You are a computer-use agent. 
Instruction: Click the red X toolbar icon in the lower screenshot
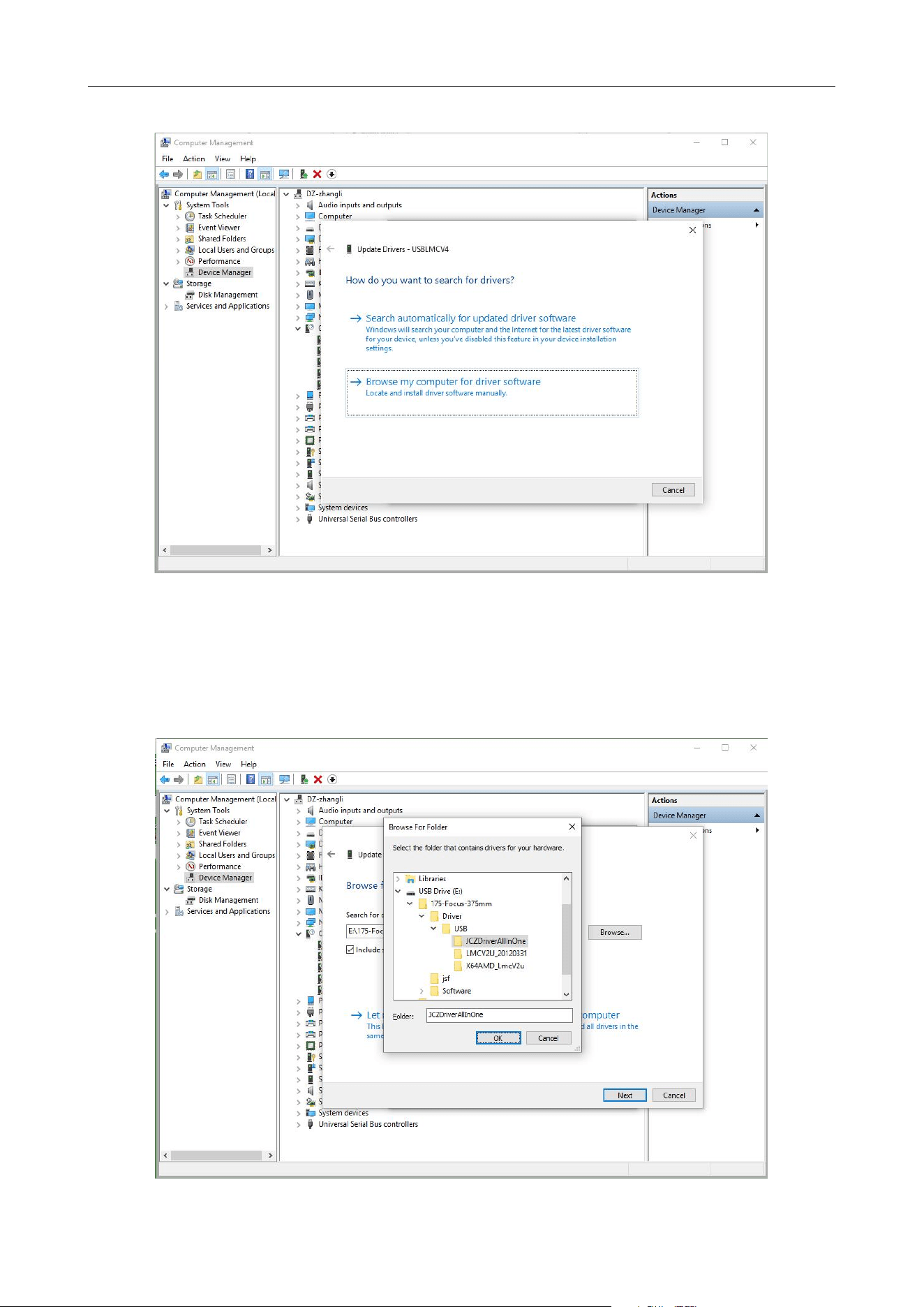pyautogui.click(x=318, y=780)
